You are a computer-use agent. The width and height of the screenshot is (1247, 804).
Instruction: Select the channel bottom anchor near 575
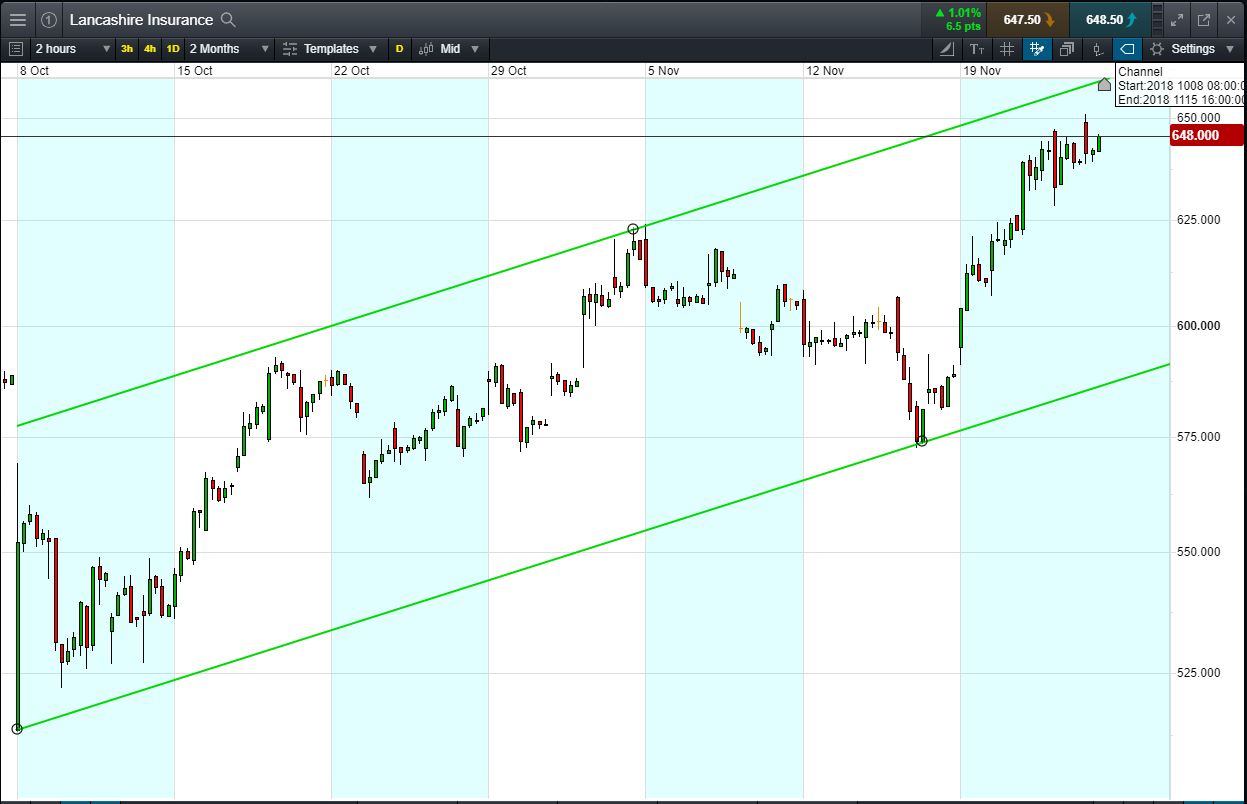coord(922,441)
